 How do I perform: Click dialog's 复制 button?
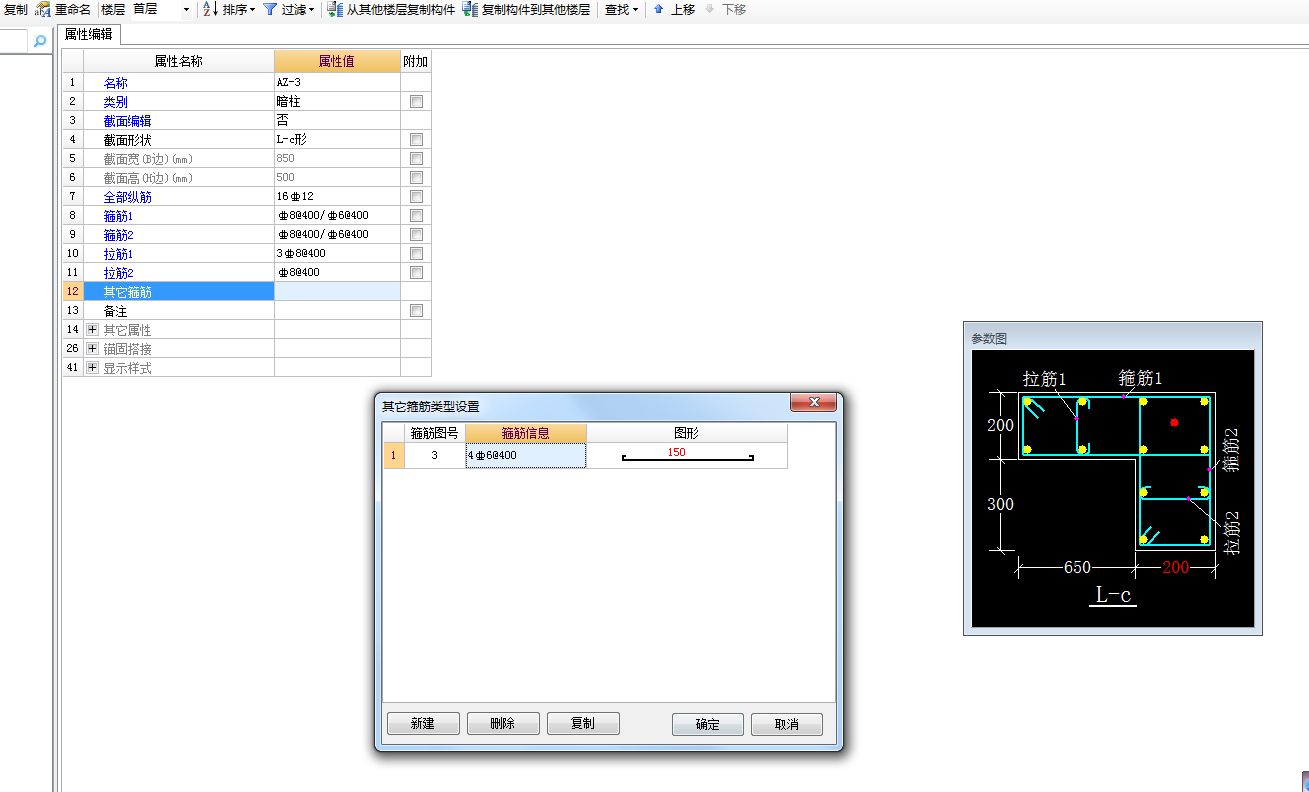point(583,724)
